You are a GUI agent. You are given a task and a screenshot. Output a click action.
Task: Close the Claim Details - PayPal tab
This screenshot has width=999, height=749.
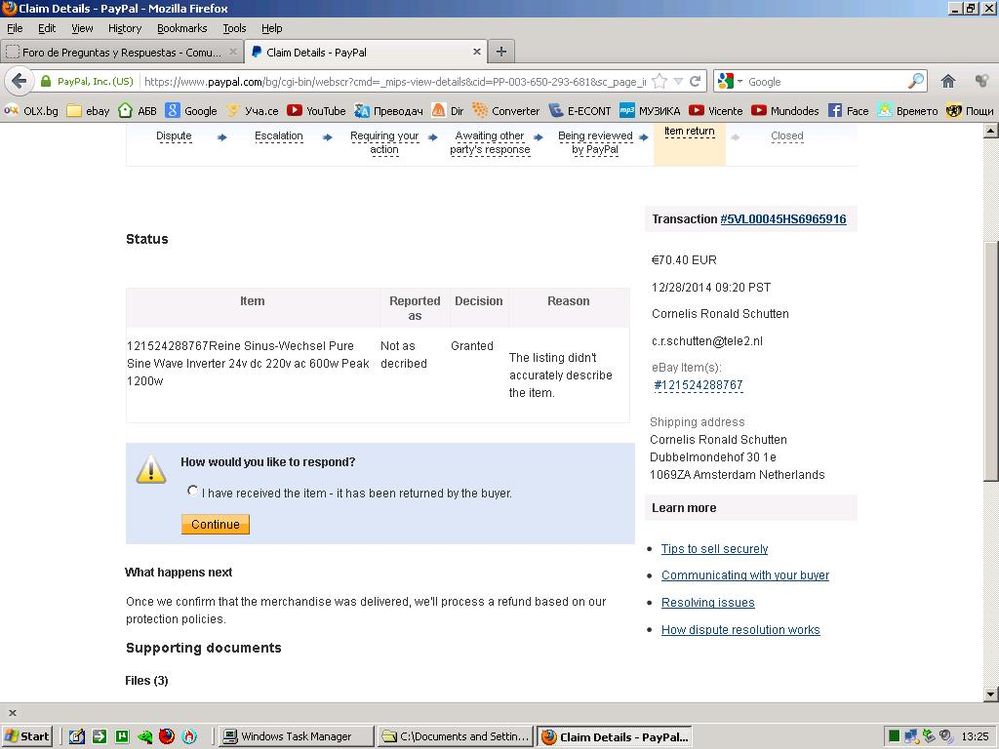(477, 52)
